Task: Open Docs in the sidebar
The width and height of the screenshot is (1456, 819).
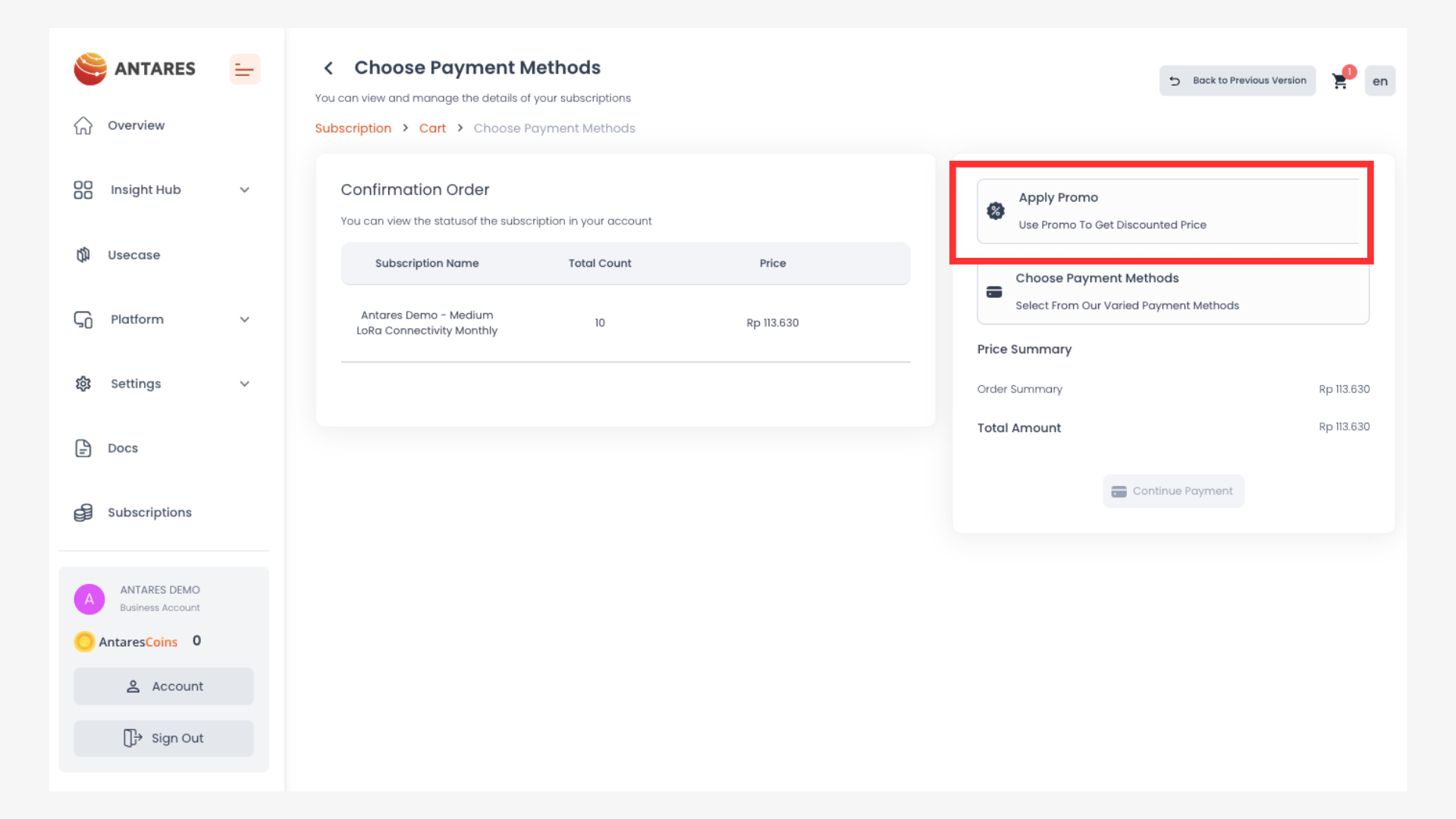Action: 122,448
